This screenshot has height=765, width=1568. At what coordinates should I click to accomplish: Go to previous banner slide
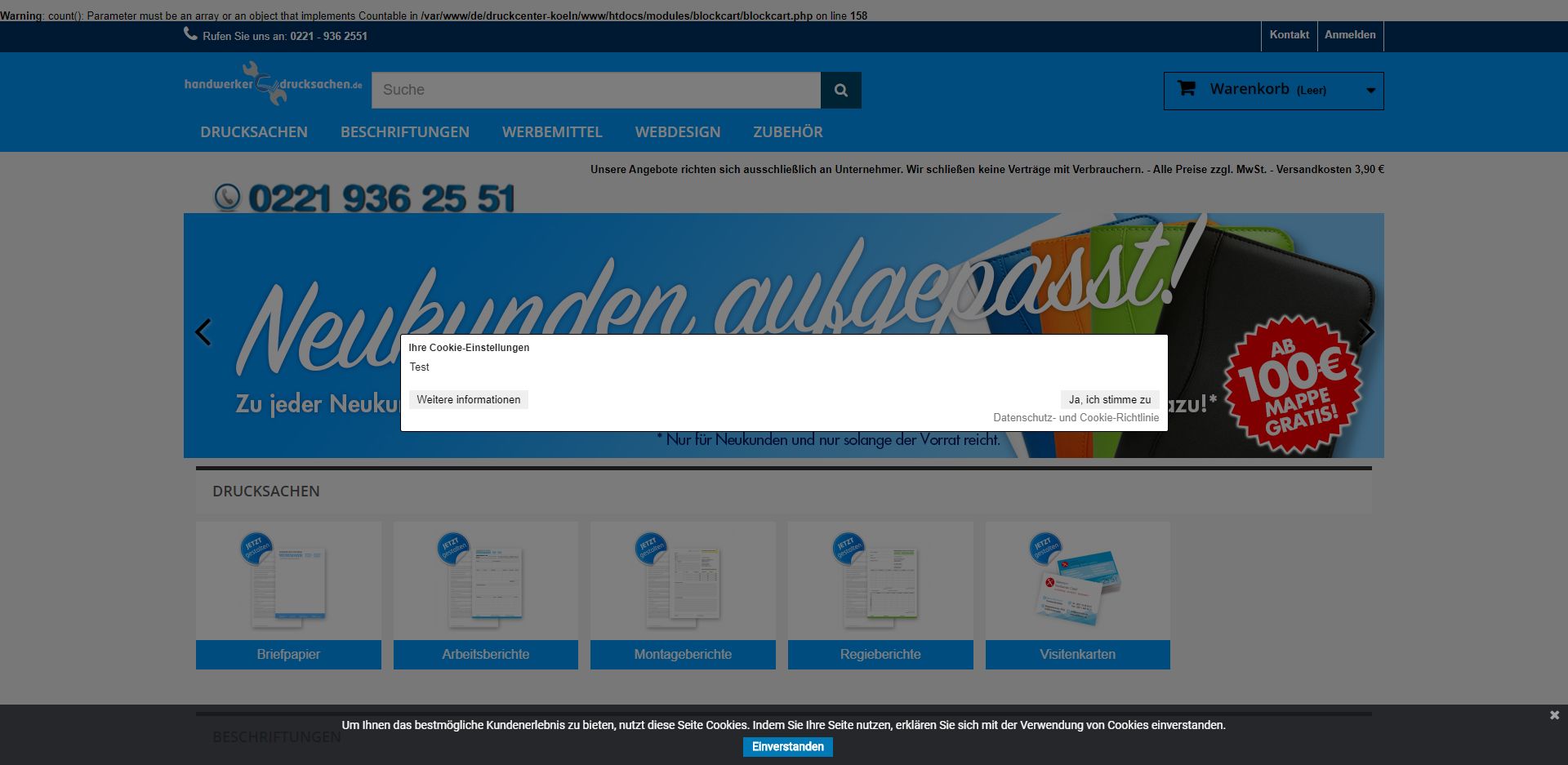pos(203,332)
